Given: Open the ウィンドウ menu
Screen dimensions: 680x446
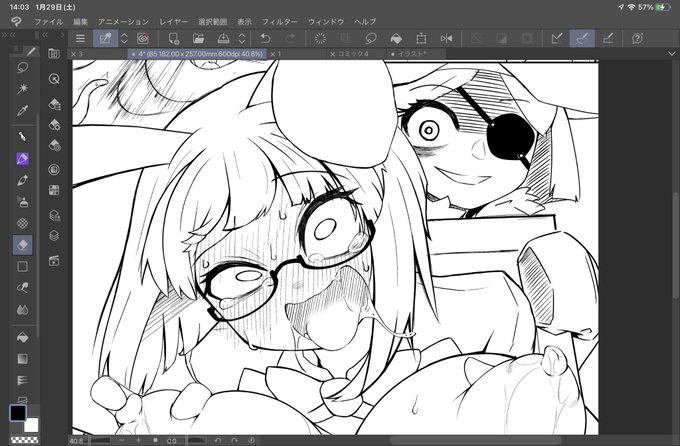Looking at the screenshot, I should (326, 22).
